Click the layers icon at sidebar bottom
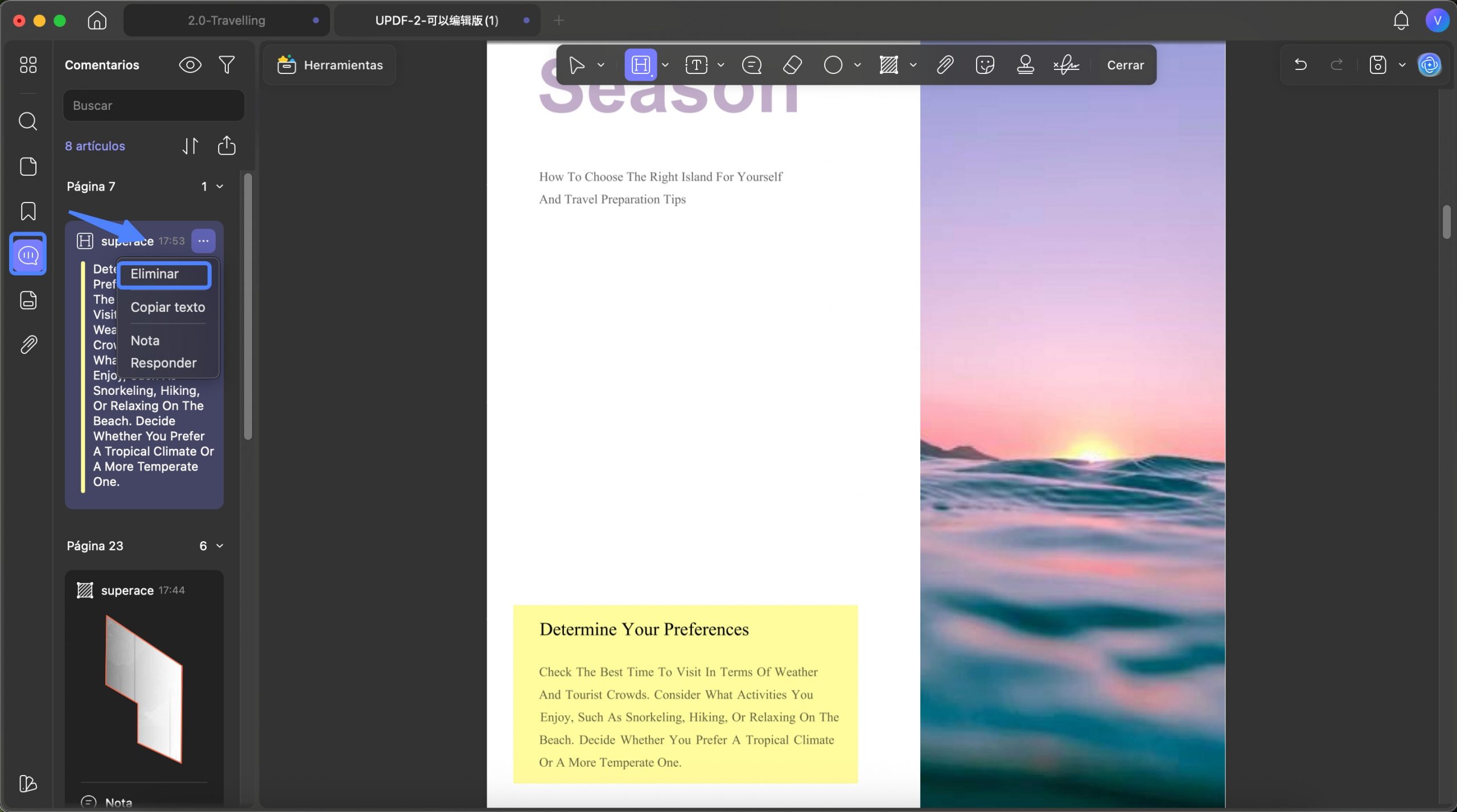This screenshot has height=812, width=1457. pyautogui.click(x=28, y=784)
